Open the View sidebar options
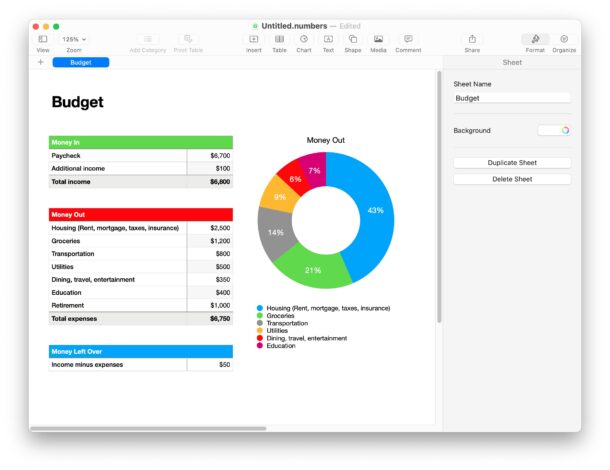610x470 pixels. [42, 39]
